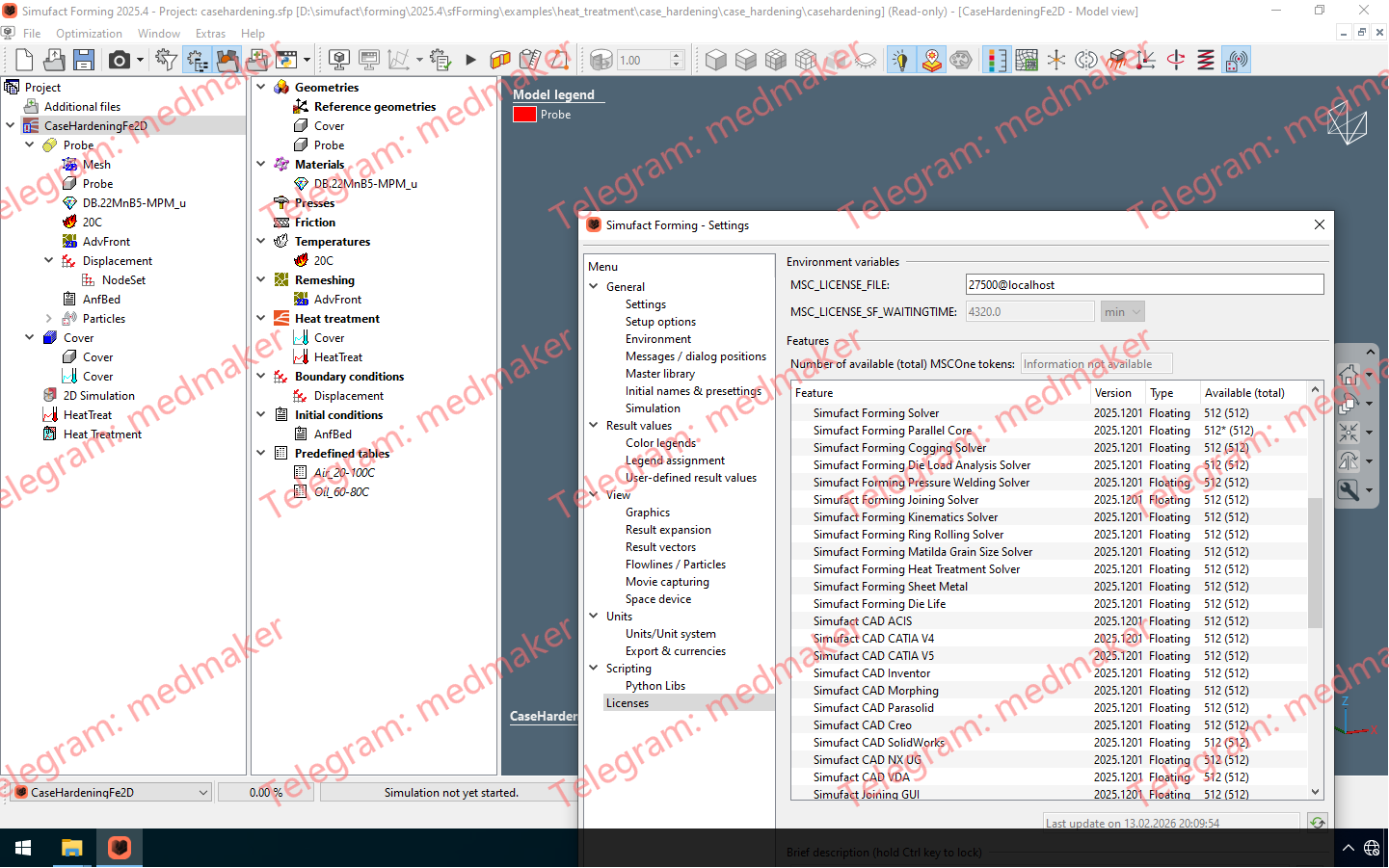Click the new project blank page icon
This screenshot has width=1389, height=868.
point(24,60)
